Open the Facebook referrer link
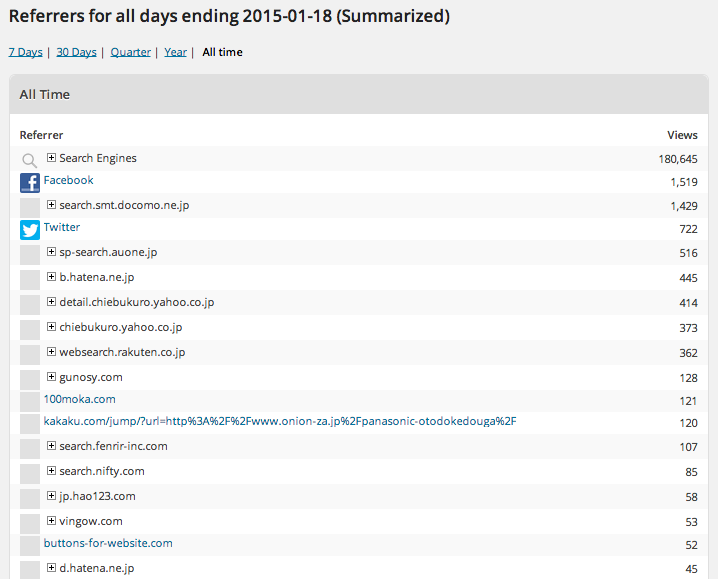Screen dimensions: 718x579 pos(68,180)
